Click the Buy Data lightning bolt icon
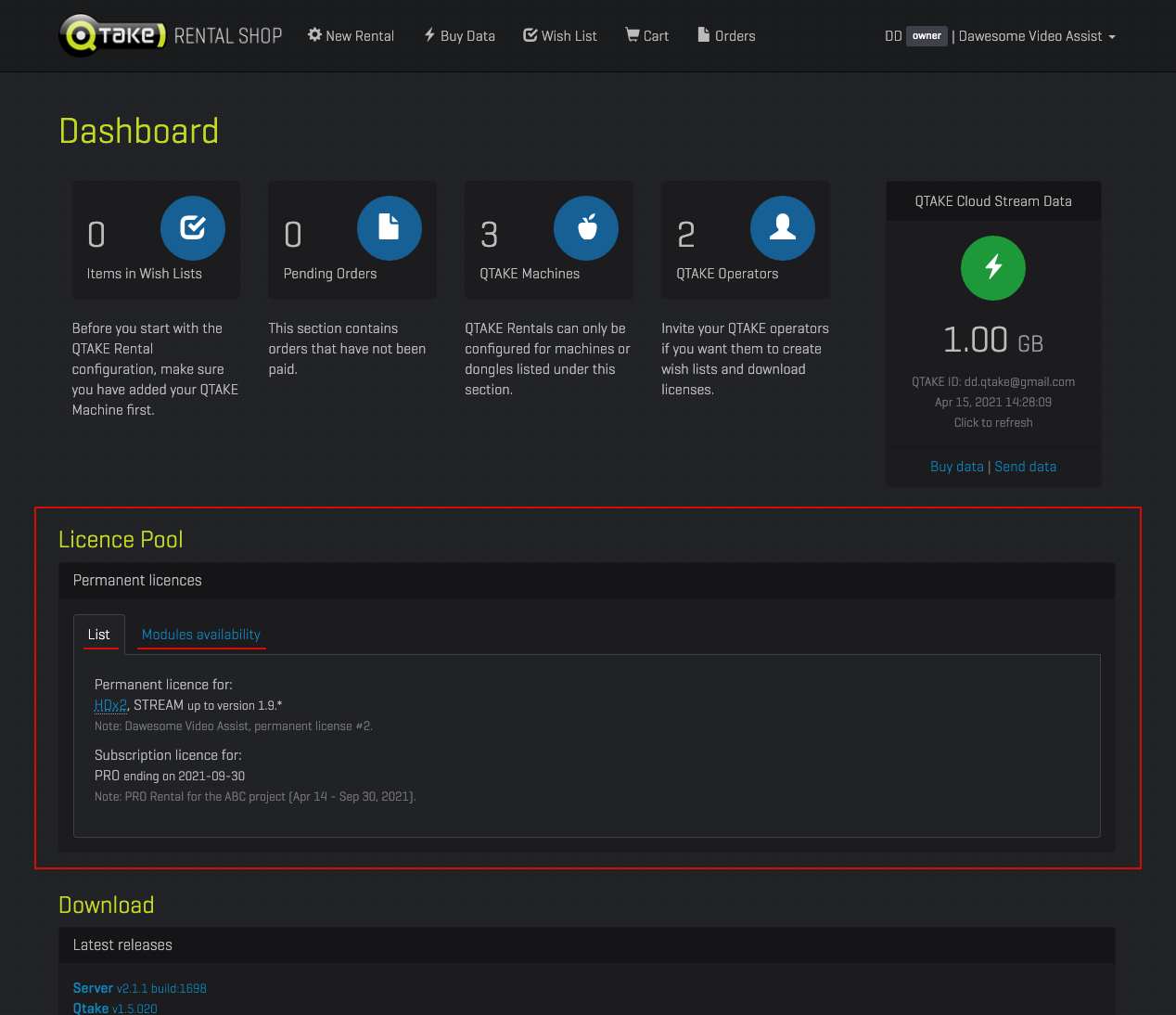 (x=429, y=34)
